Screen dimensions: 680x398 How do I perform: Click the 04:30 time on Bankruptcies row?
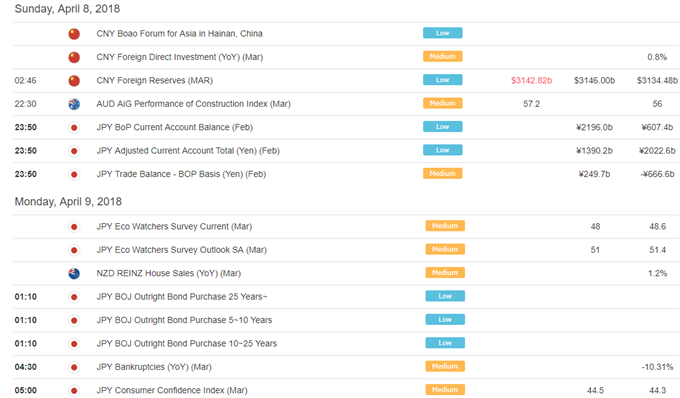coord(26,367)
